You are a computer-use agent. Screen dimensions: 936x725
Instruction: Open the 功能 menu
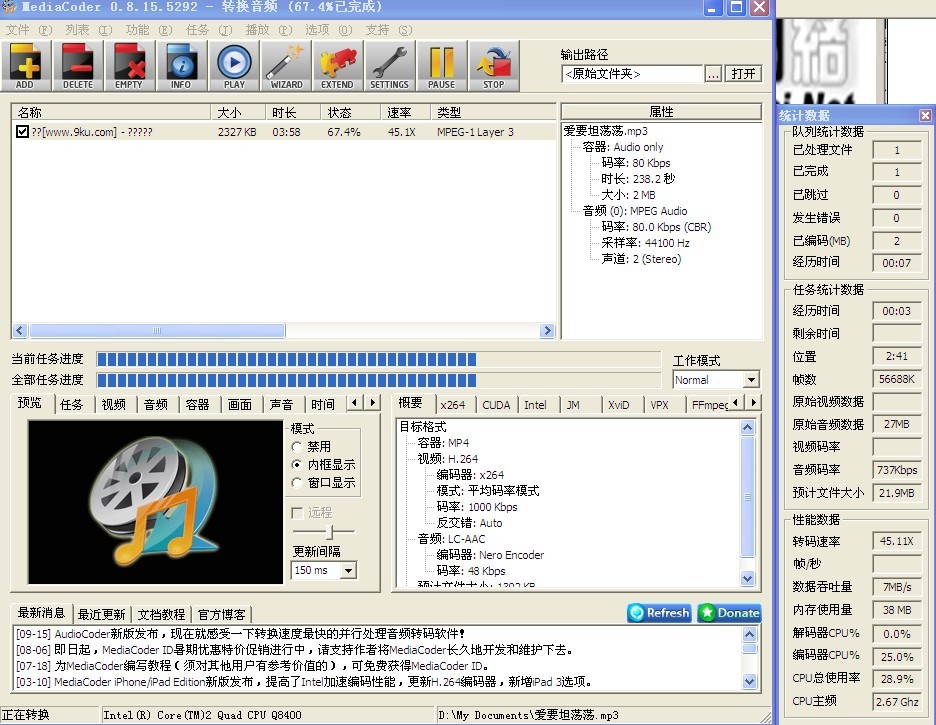pos(149,30)
